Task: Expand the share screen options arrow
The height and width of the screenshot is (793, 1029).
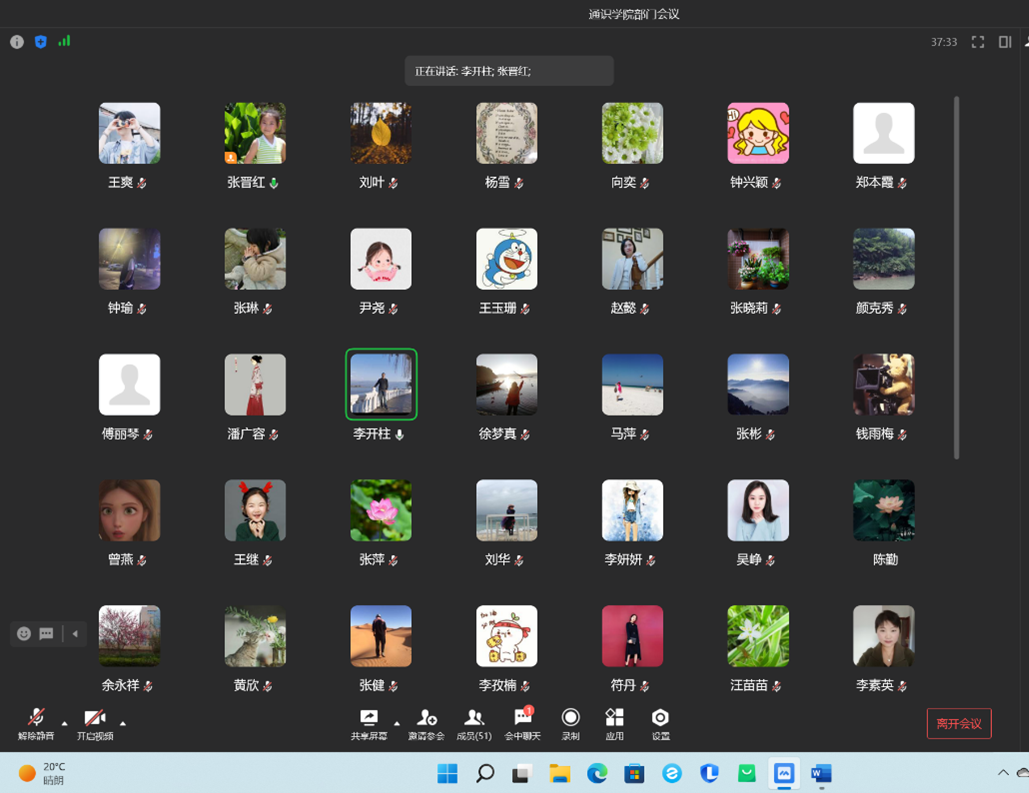Action: [x=396, y=723]
